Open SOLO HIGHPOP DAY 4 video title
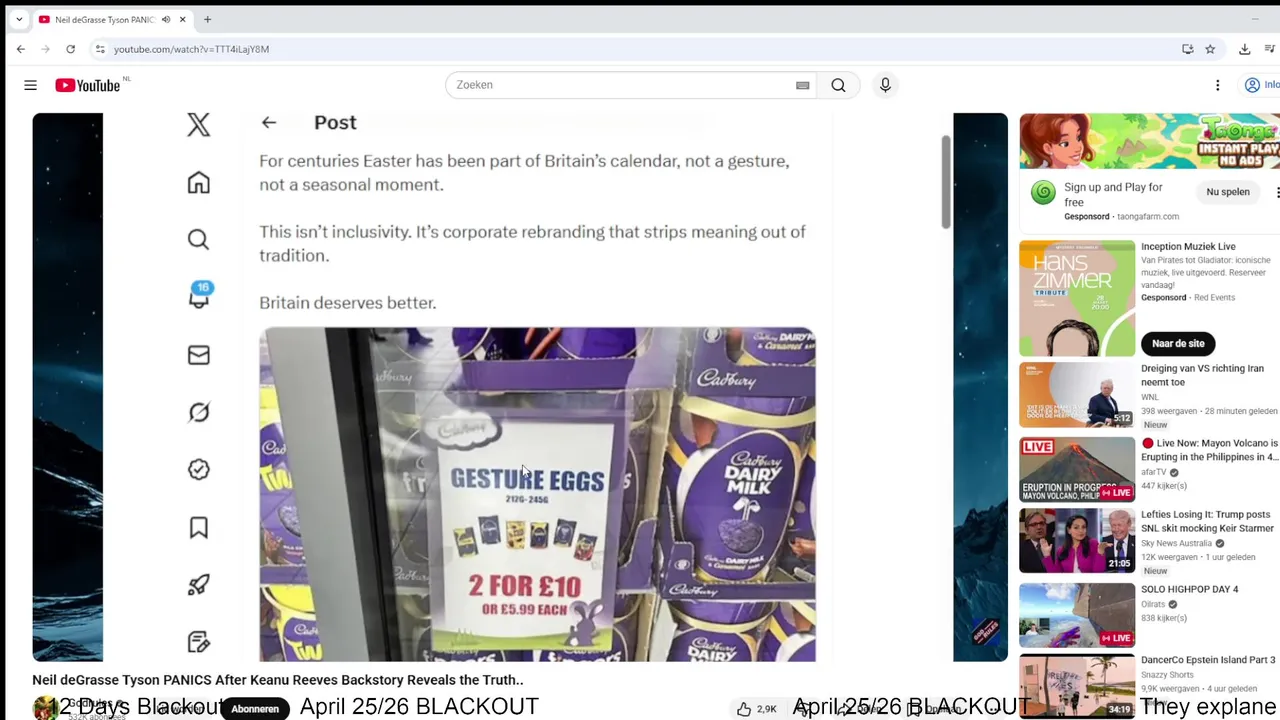The image size is (1280, 720). [1189, 589]
